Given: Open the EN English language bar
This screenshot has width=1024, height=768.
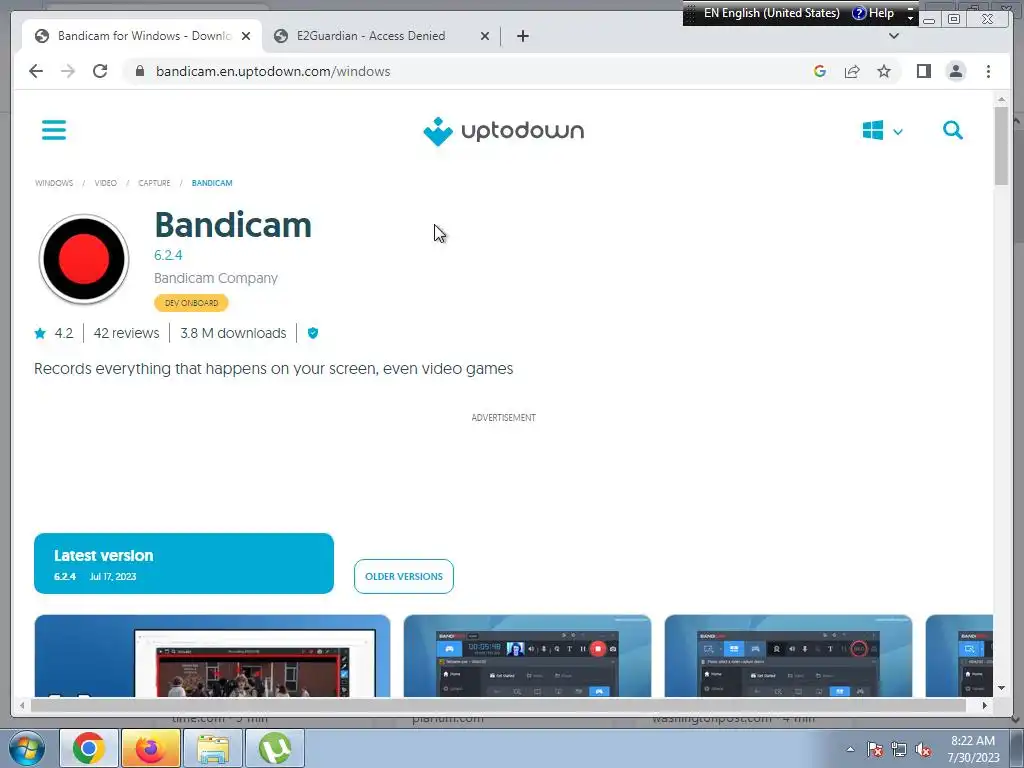Looking at the screenshot, I should [772, 13].
